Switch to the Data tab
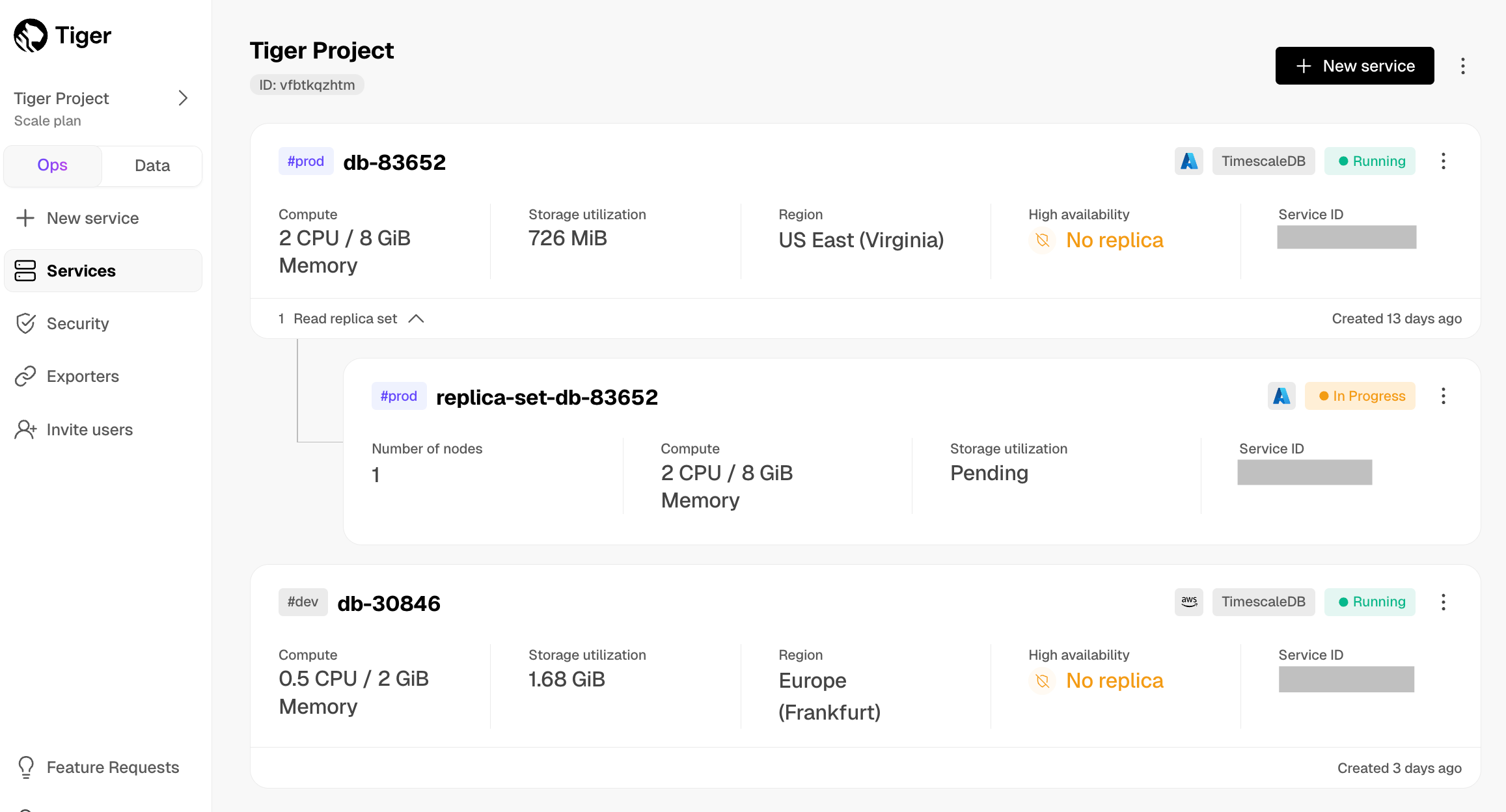Viewport: 1506px width, 812px height. 152,165
